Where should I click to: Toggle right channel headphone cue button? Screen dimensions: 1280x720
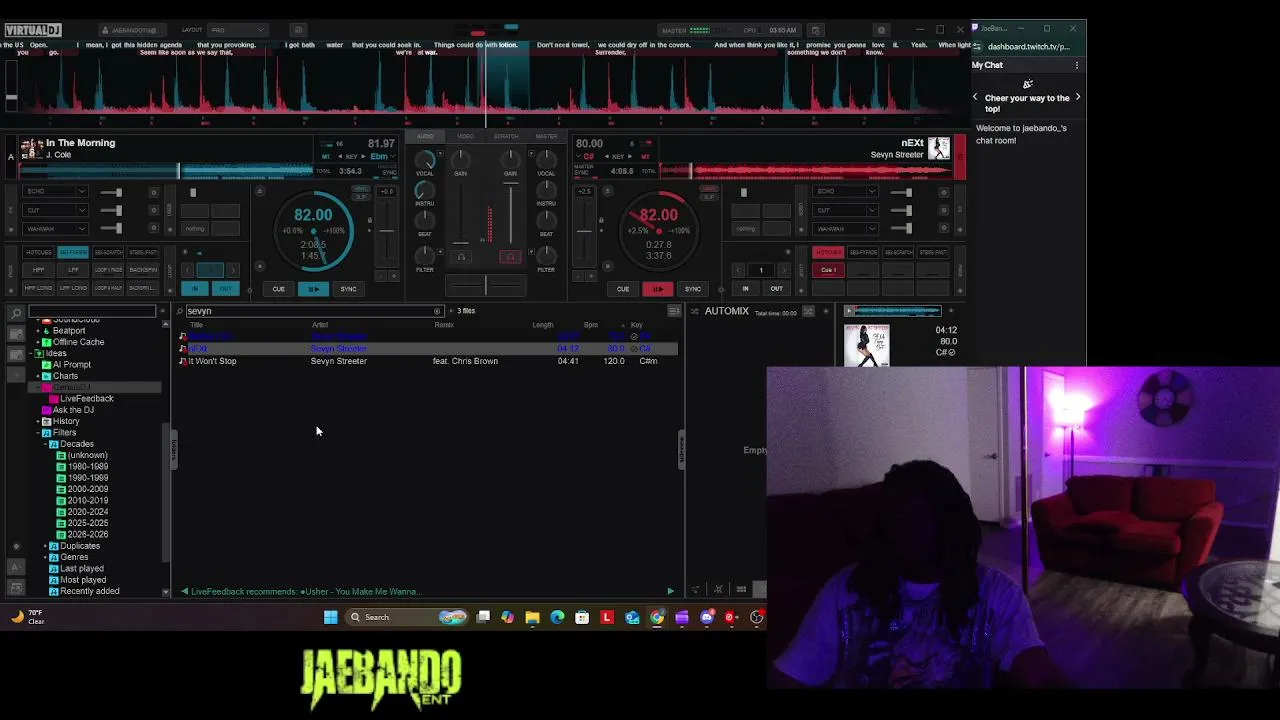(510, 257)
